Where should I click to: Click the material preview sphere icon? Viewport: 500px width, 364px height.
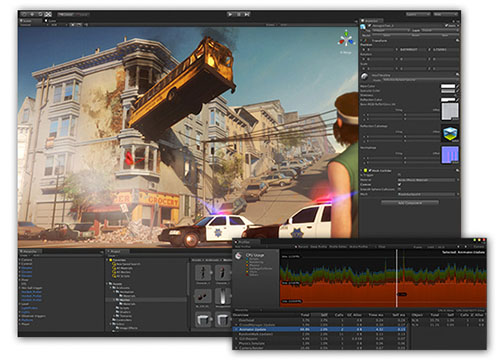(365, 77)
